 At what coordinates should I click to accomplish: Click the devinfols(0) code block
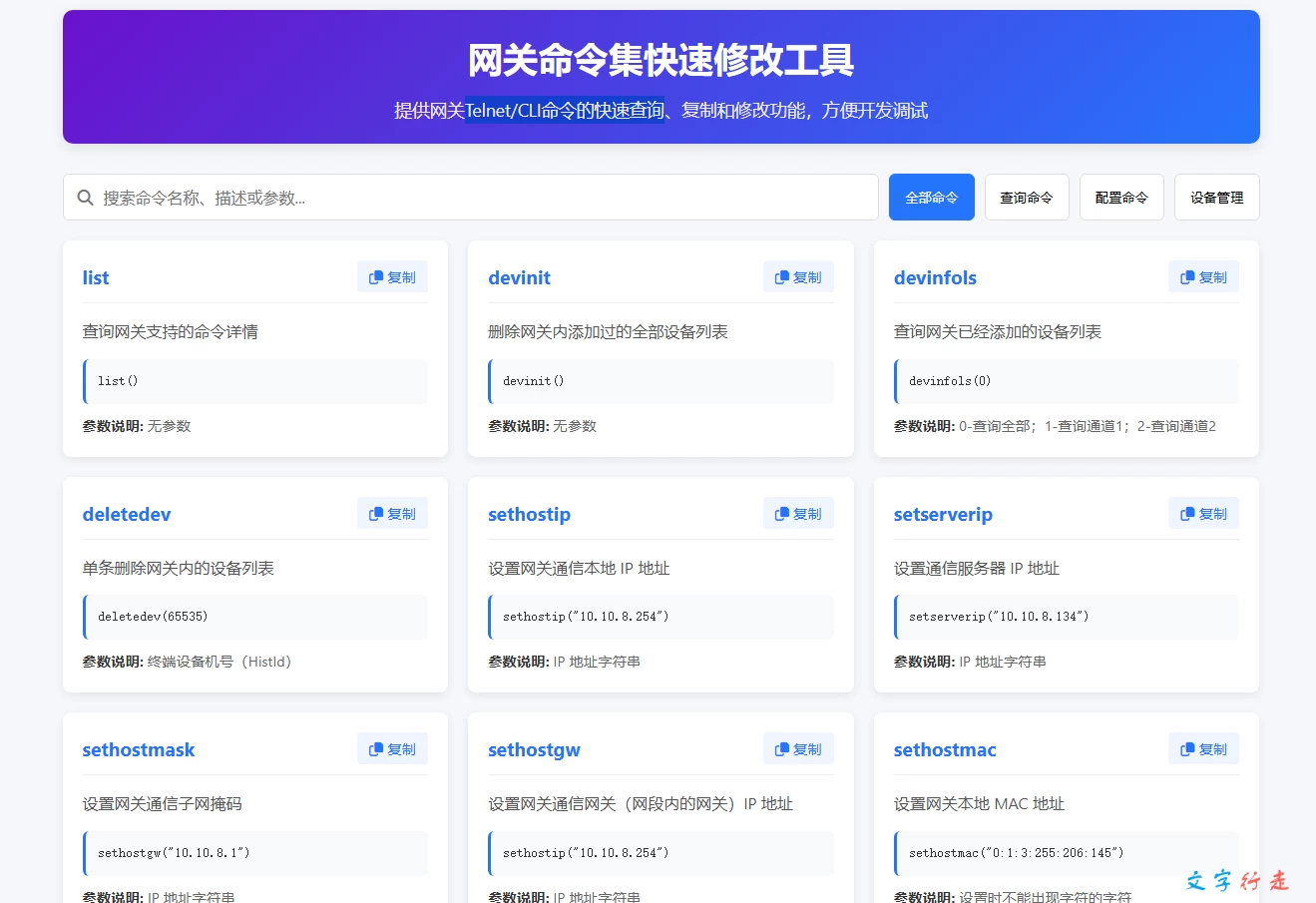point(1066,381)
